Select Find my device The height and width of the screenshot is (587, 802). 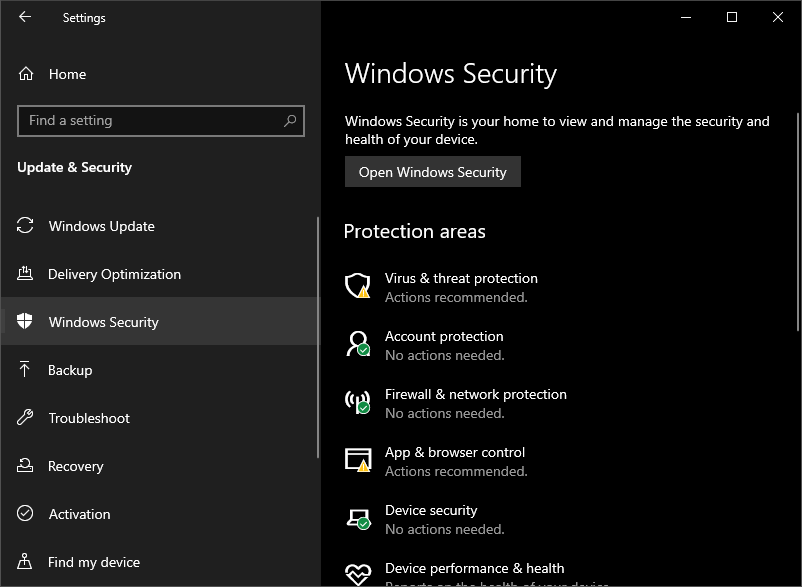(x=94, y=562)
